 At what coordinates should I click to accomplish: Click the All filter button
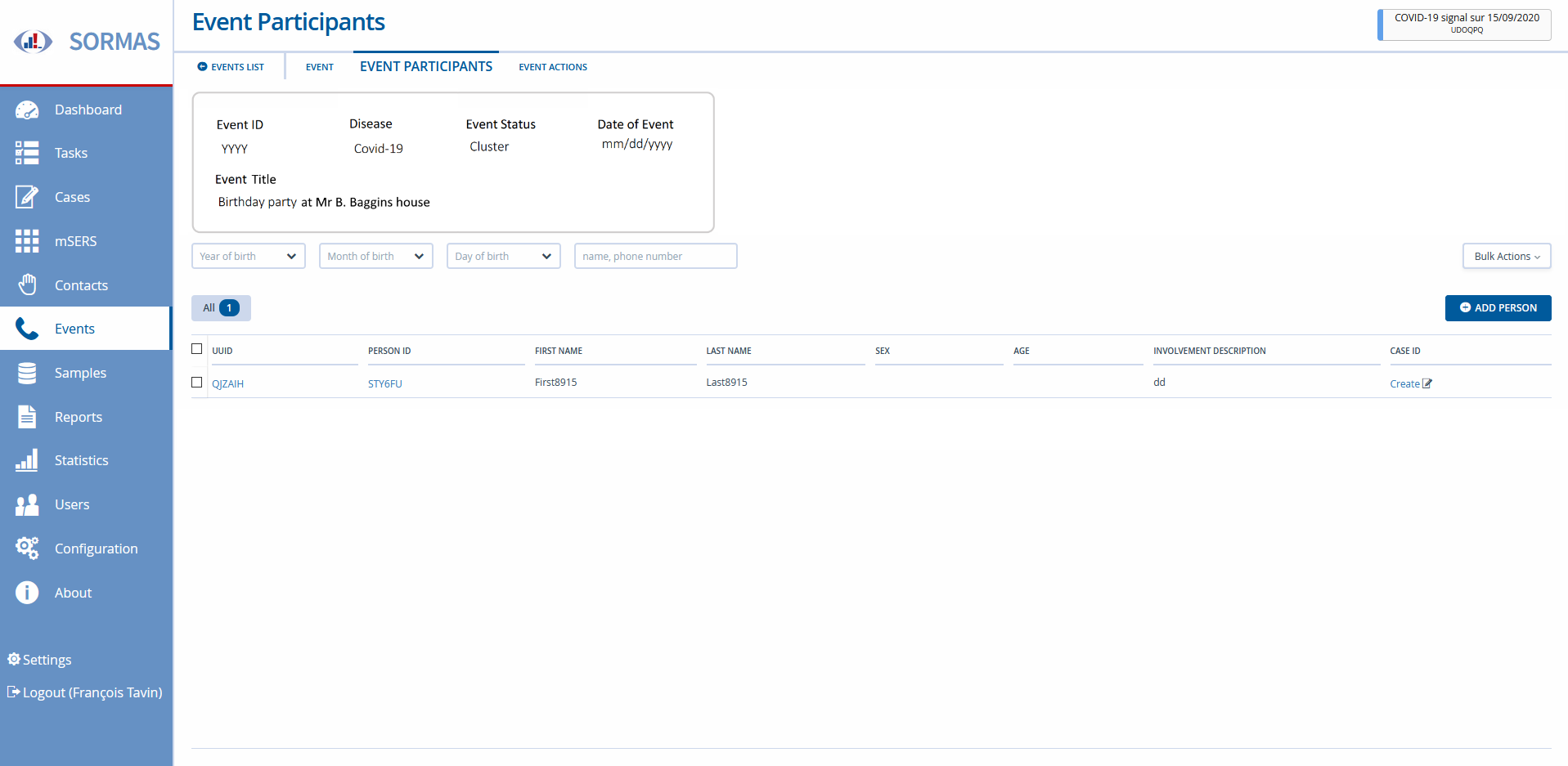(221, 308)
